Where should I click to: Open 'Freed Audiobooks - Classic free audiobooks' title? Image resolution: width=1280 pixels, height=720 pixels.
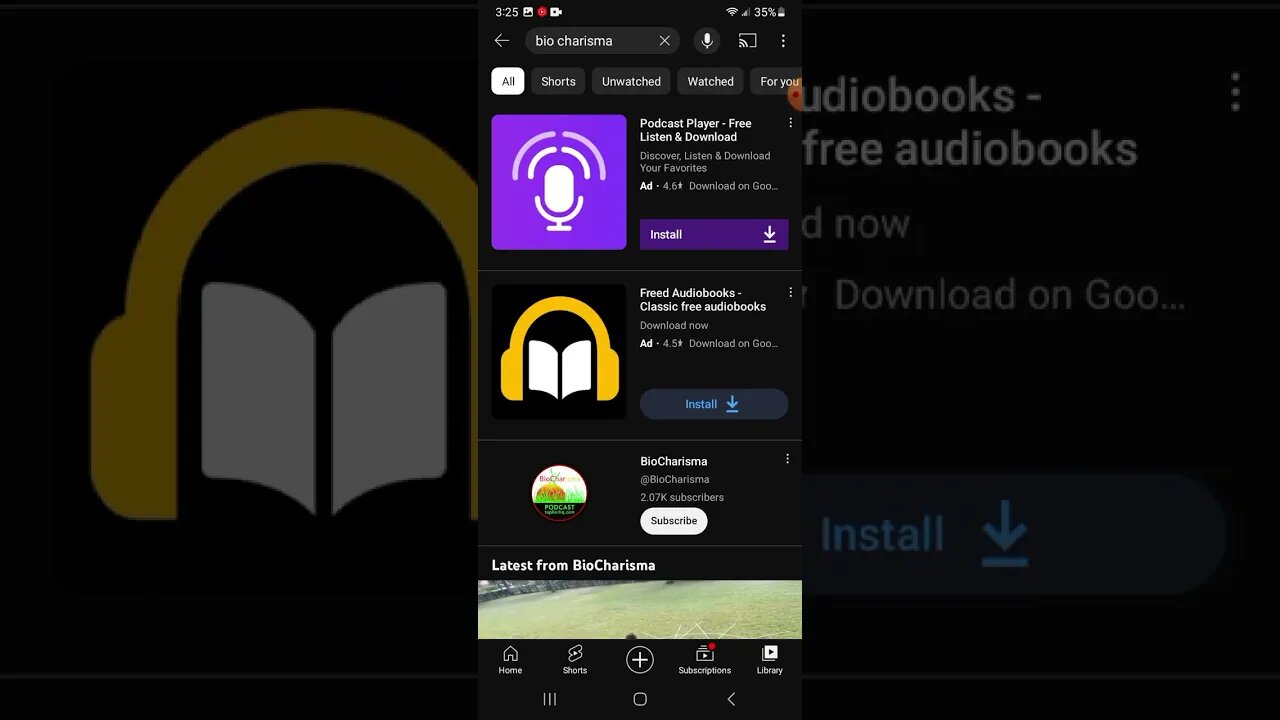[x=703, y=300]
